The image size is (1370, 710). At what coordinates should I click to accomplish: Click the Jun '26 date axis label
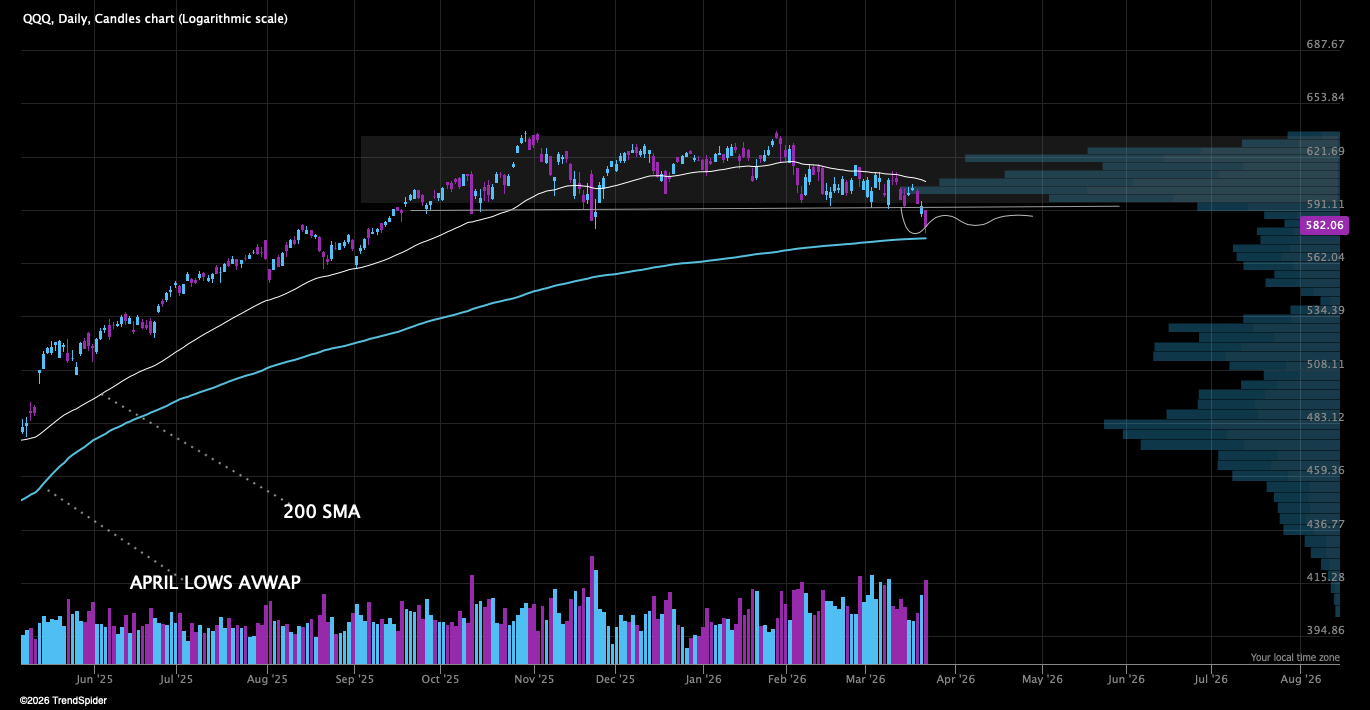point(1126,679)
